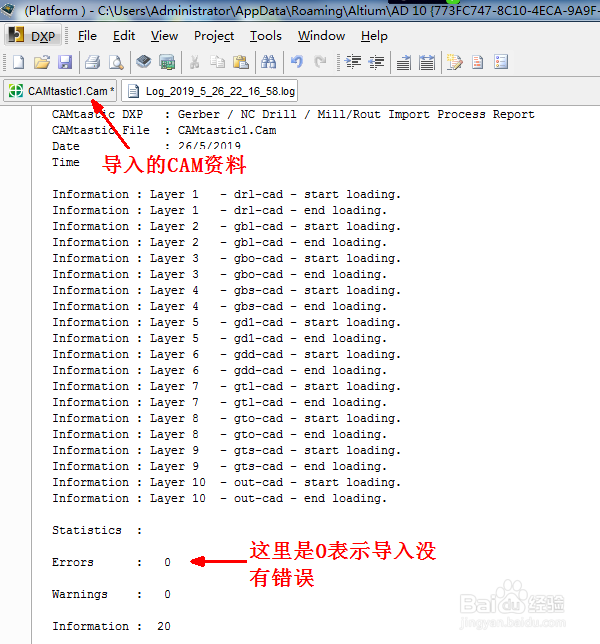The image size is (600, 644).
Task: Switch to the CAMtastic1.Cam tab
Action: click(x=60, y=91)
